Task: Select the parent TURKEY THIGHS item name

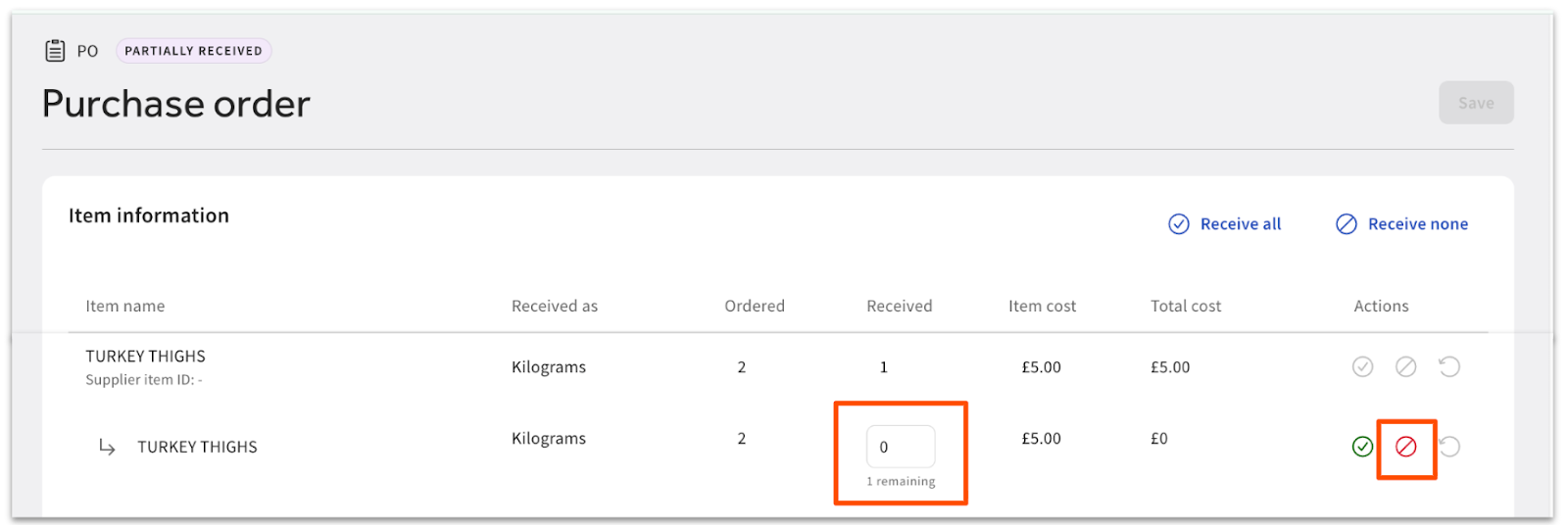Action: tap(145, 357)
